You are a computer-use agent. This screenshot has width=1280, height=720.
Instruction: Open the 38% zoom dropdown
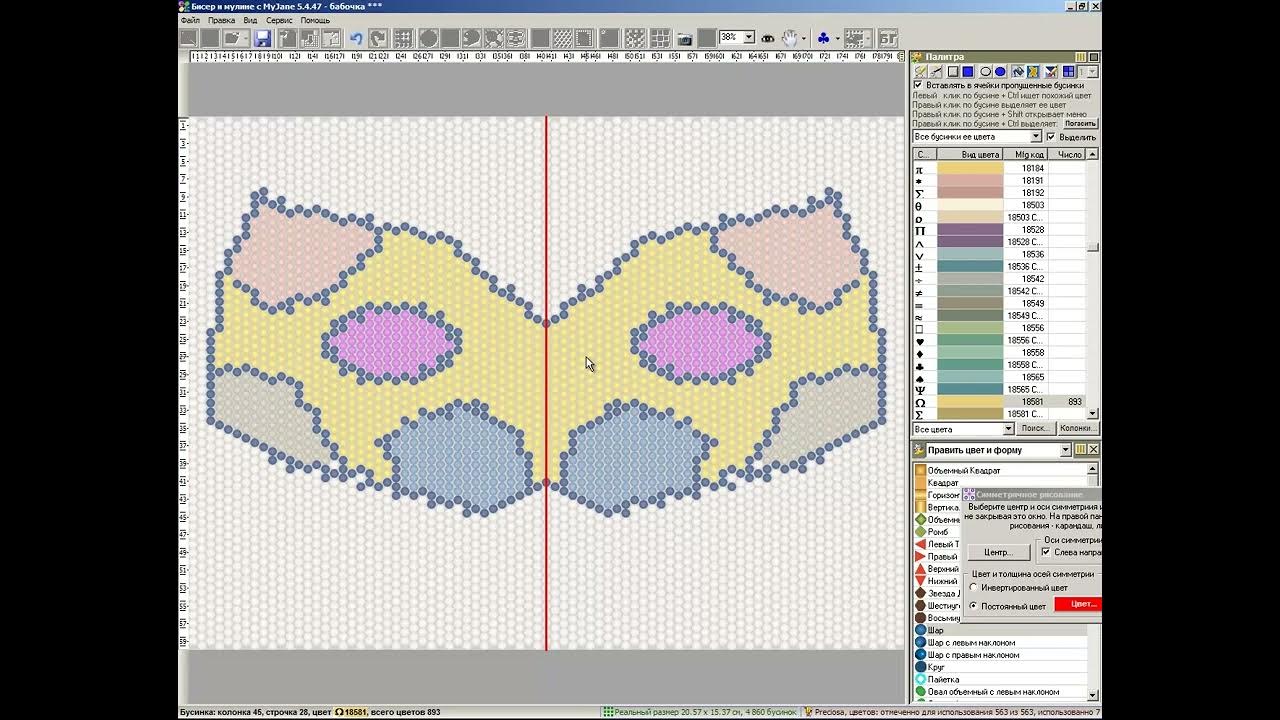pos(748,37)
